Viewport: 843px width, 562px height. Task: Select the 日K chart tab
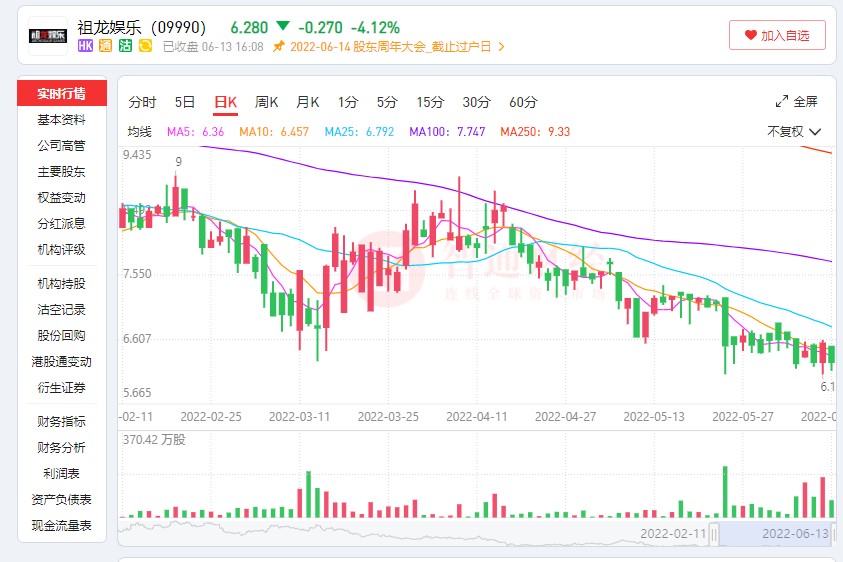click(x=225, y=103)
